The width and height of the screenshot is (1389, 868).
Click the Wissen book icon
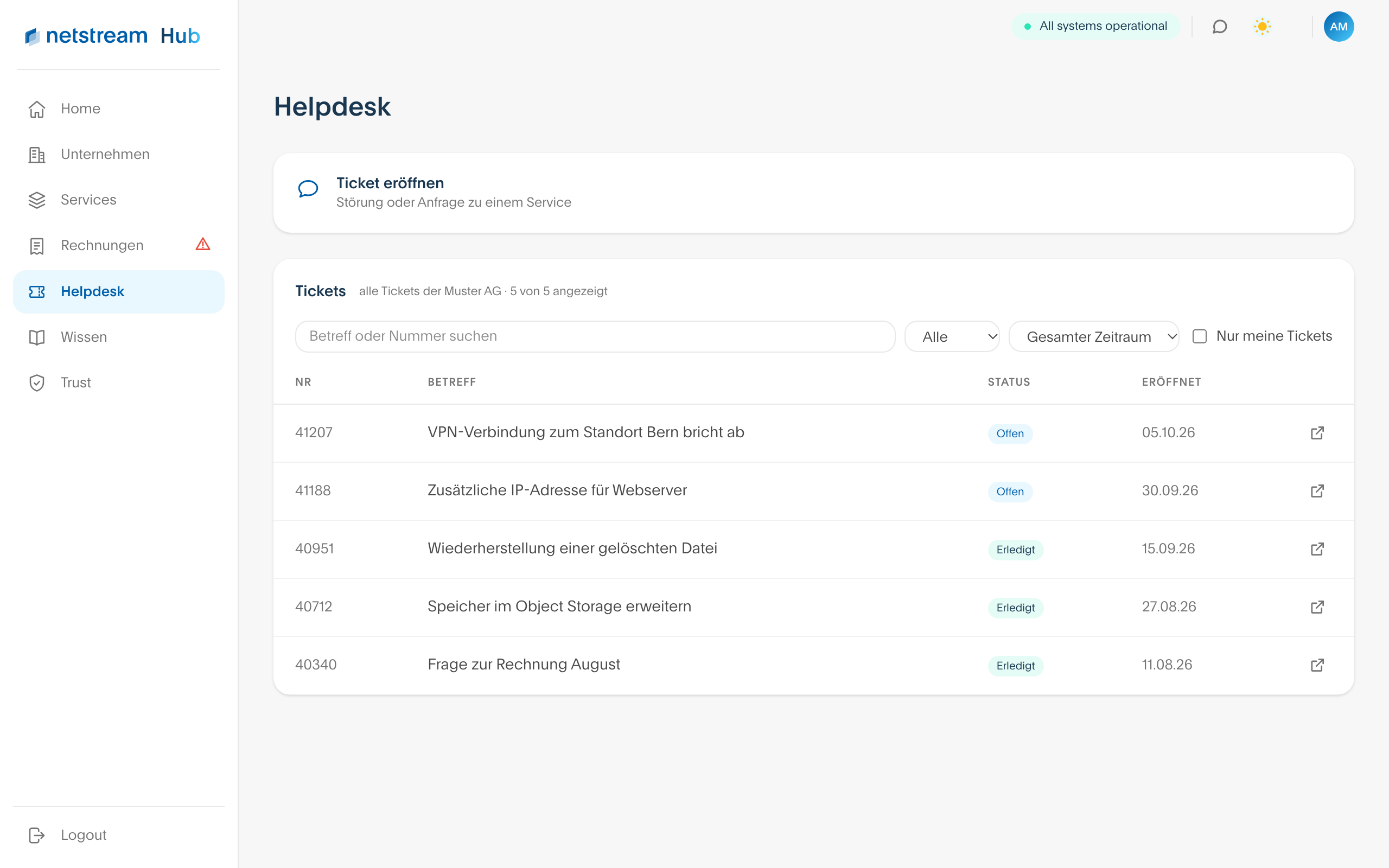point(37,337)
